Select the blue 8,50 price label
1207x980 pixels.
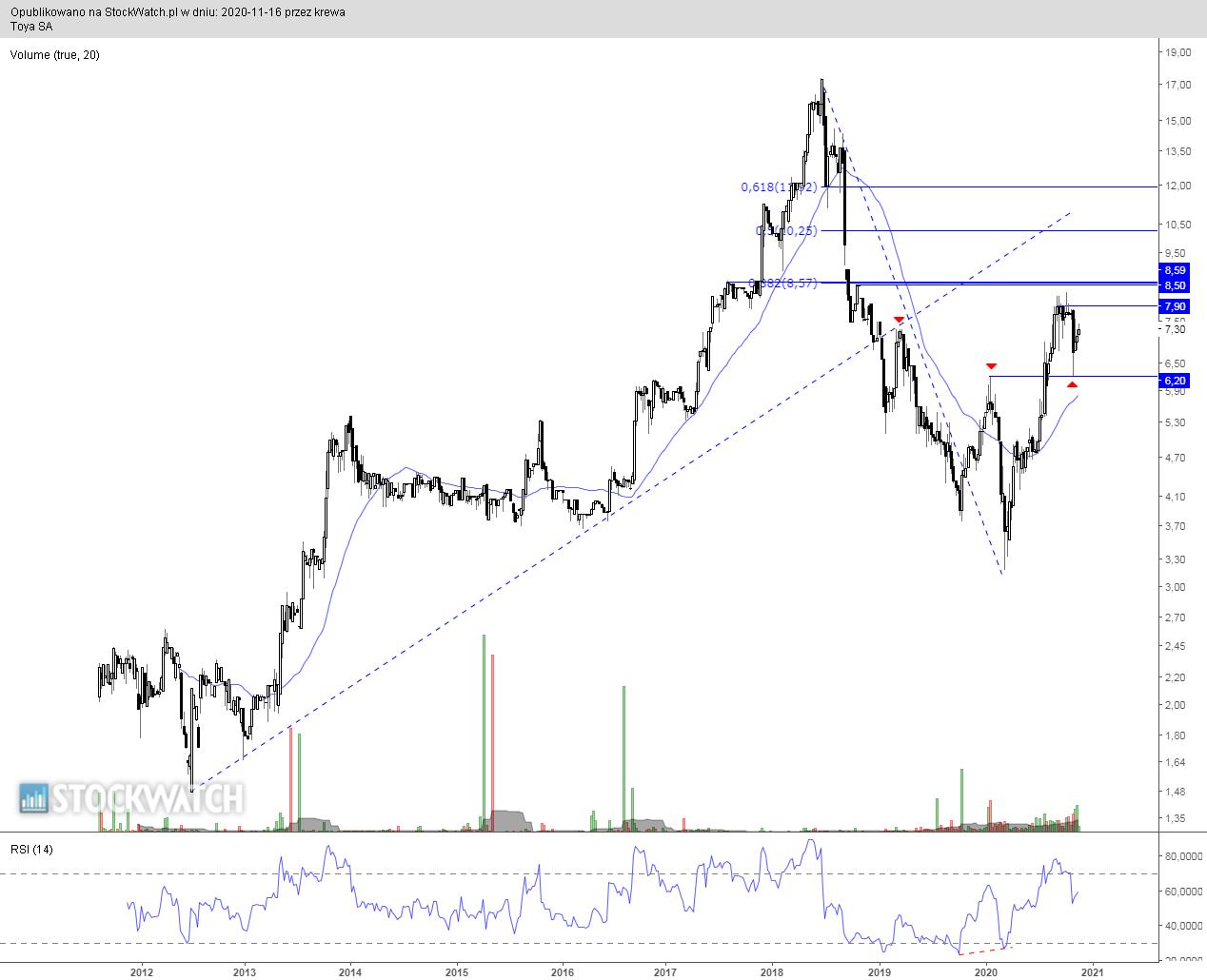[x=1174, y=285]
